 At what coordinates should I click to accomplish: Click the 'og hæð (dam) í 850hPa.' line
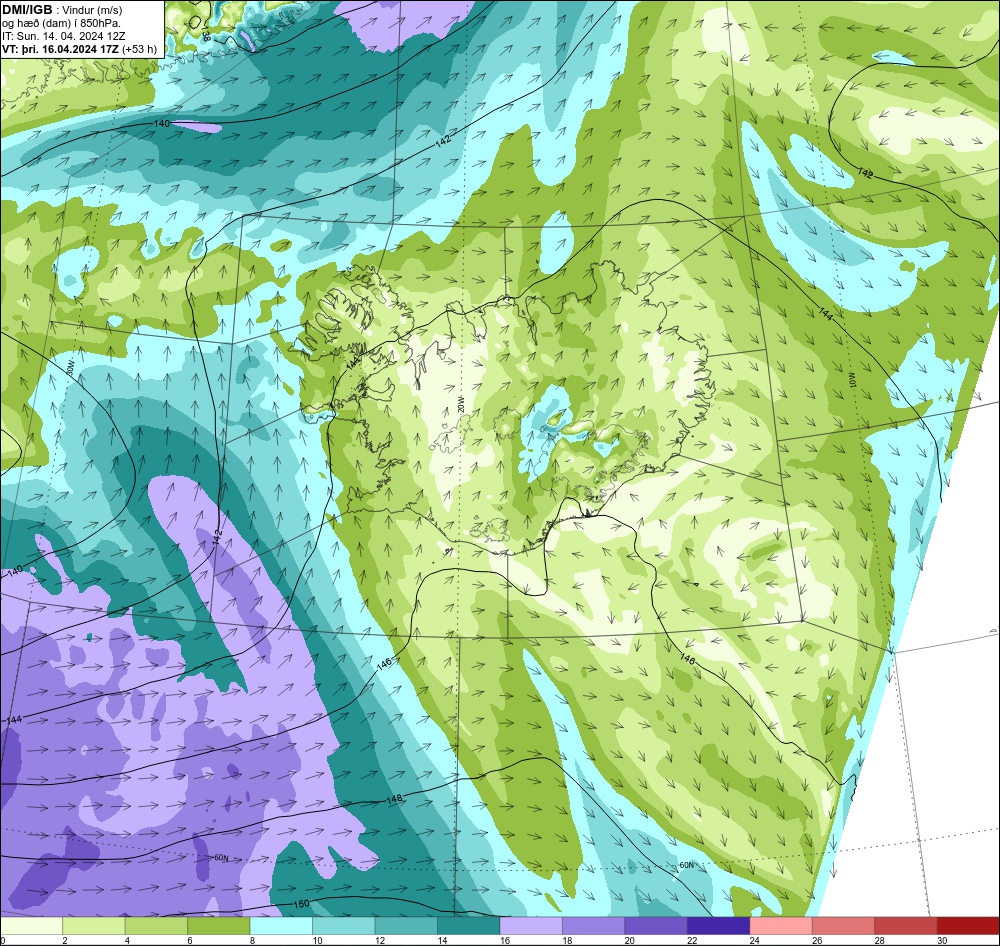pos(61,24)
